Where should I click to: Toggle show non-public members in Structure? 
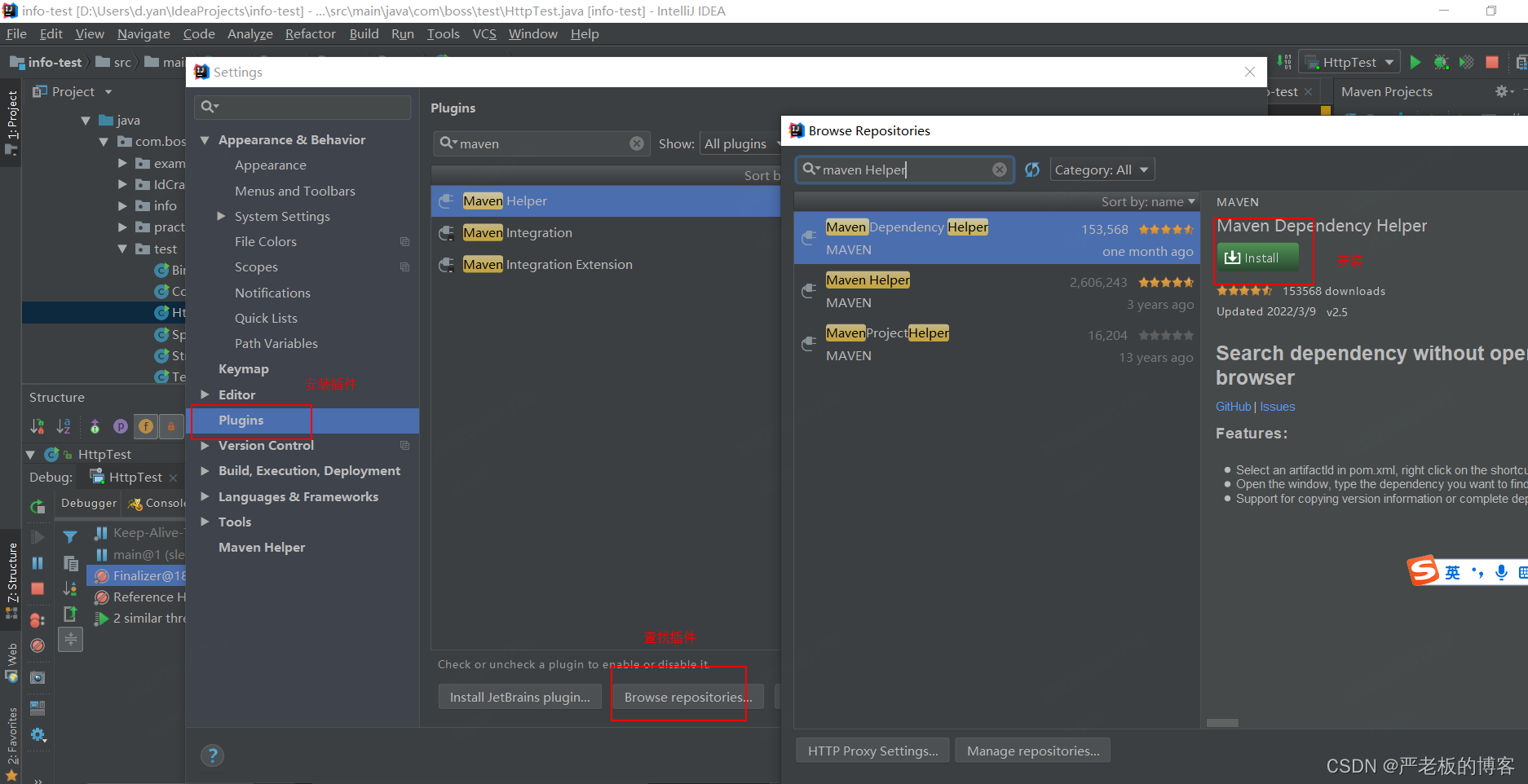coord(171,425)
